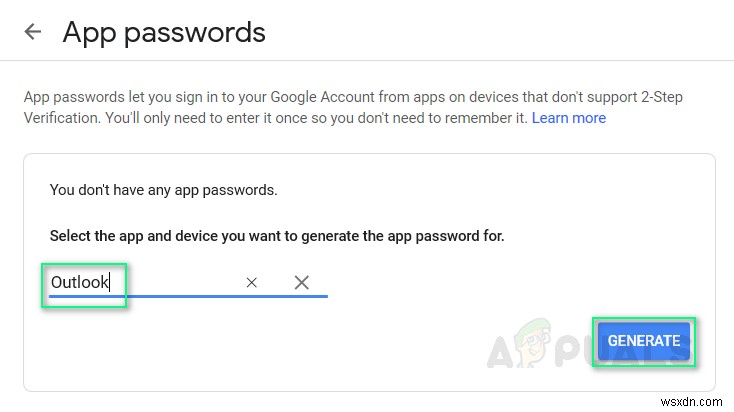
Task: Click the larger X remove icon
Action: pos(301,283)
